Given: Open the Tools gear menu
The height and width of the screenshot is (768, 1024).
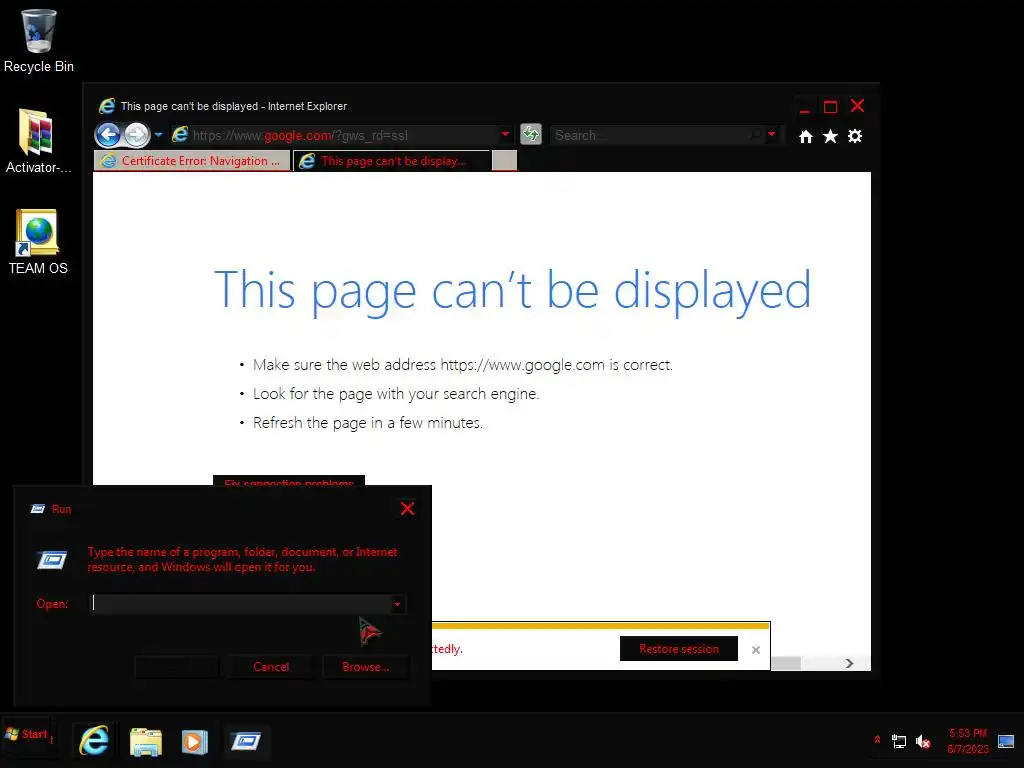Looking at the screenshot, I should (x=855, y=136).
